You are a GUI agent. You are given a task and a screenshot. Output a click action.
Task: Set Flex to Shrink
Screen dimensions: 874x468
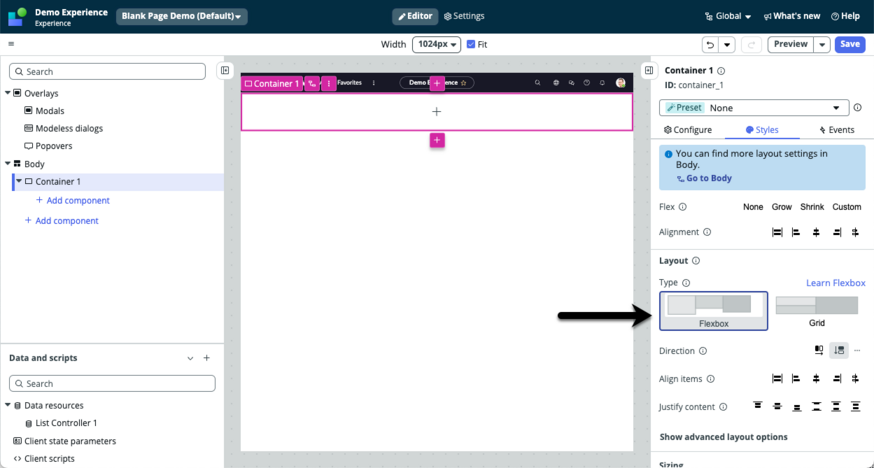(x=812, y=207)
